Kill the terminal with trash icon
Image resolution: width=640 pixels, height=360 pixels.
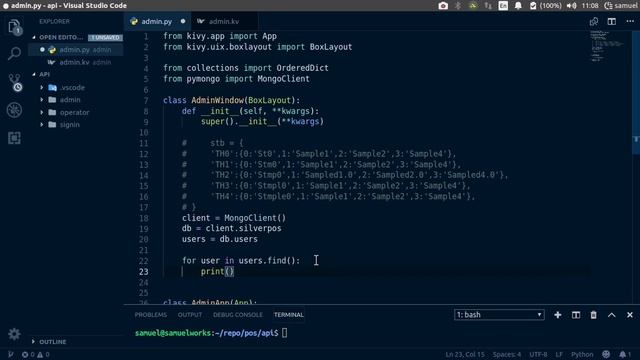click(593, 315)
